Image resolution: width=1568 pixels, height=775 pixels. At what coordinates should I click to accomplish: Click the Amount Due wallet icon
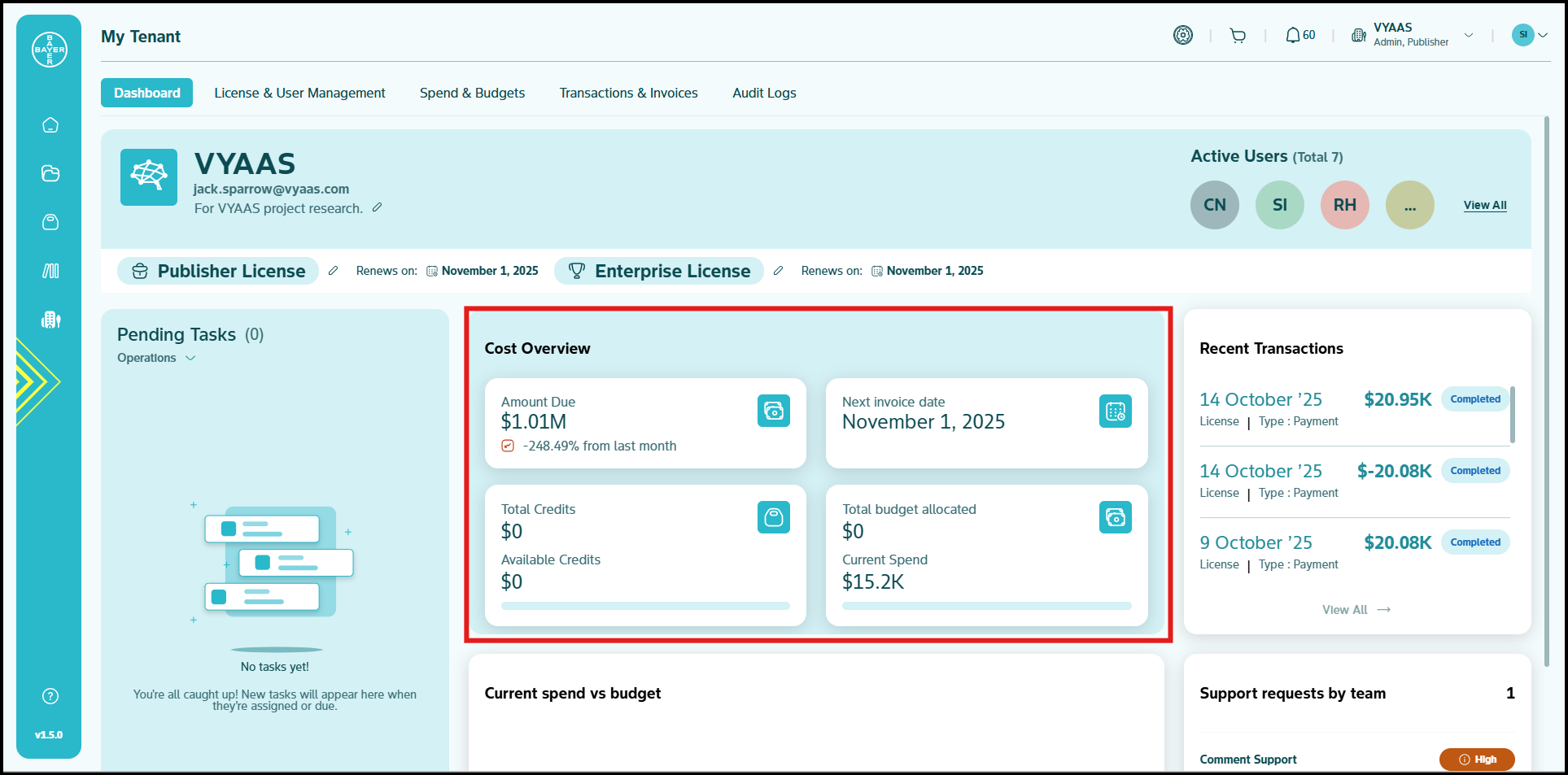coord(773,411)
